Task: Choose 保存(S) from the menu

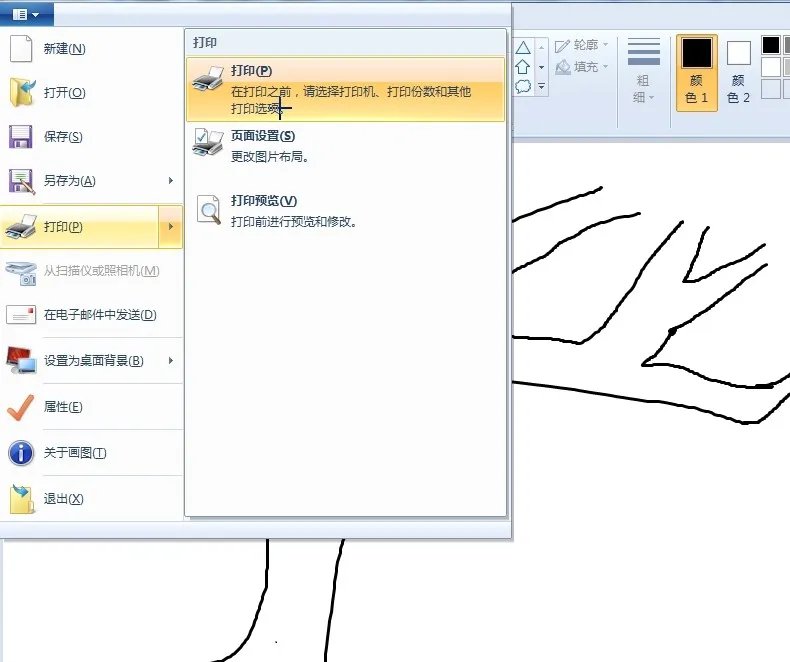Action: pos(63,137)
